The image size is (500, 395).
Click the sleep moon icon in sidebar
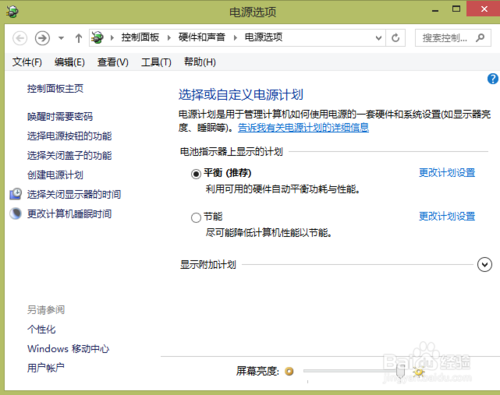(15, 214)
